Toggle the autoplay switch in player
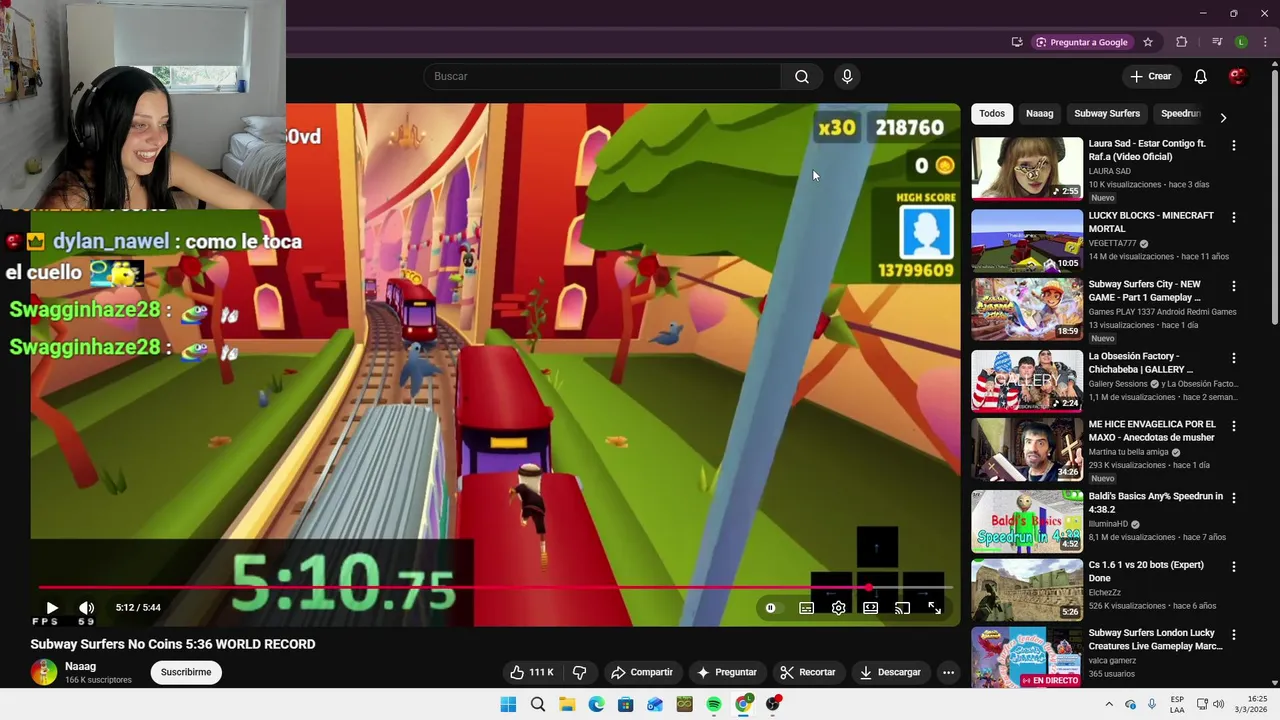 (770, 607)
